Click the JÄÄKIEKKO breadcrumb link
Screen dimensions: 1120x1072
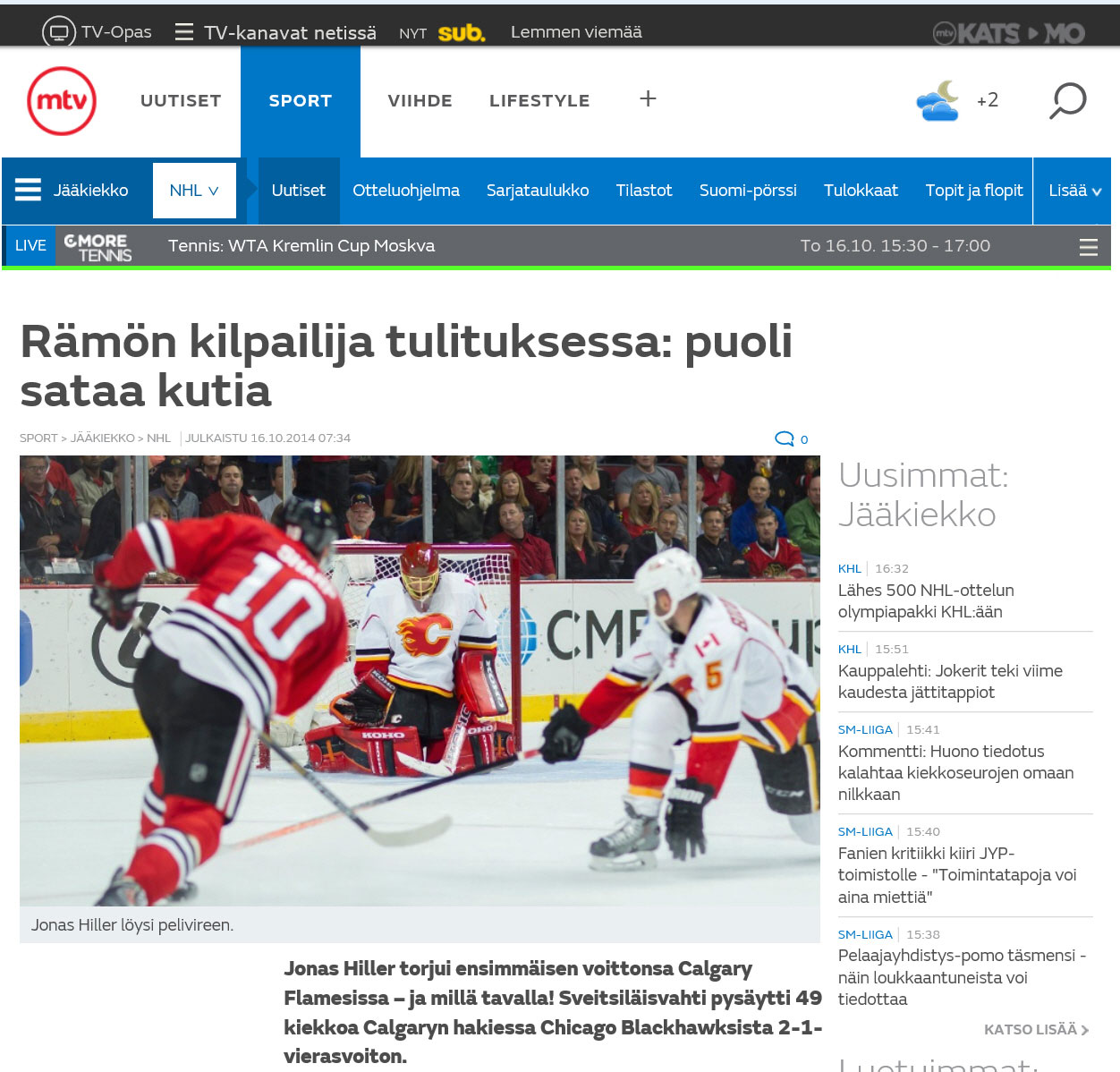[103, 438]
